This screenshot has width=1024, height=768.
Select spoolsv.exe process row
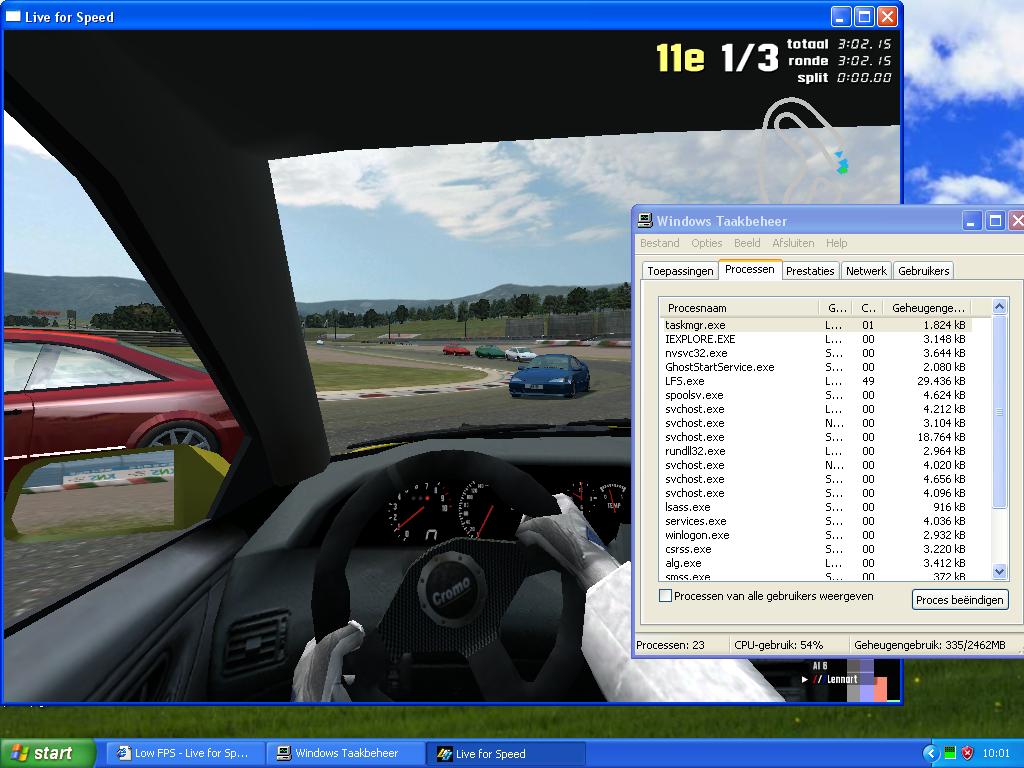tap(816, 395)
